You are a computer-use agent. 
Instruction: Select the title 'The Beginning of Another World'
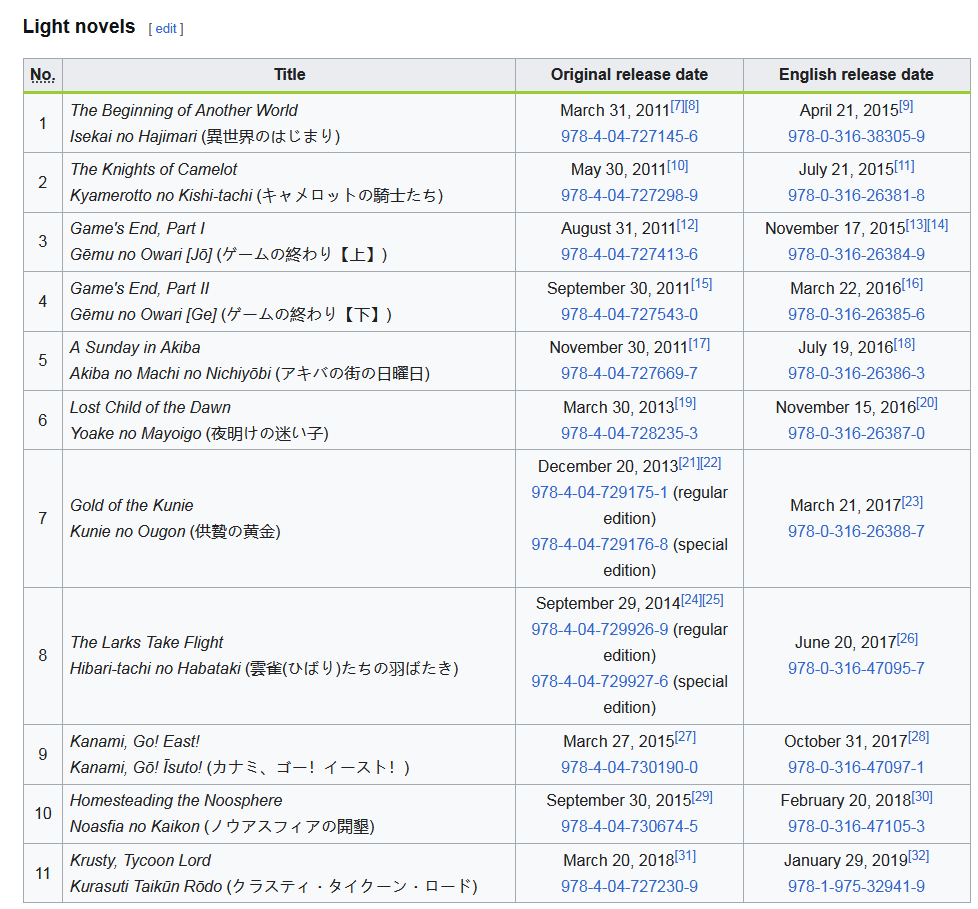(184, 110)
